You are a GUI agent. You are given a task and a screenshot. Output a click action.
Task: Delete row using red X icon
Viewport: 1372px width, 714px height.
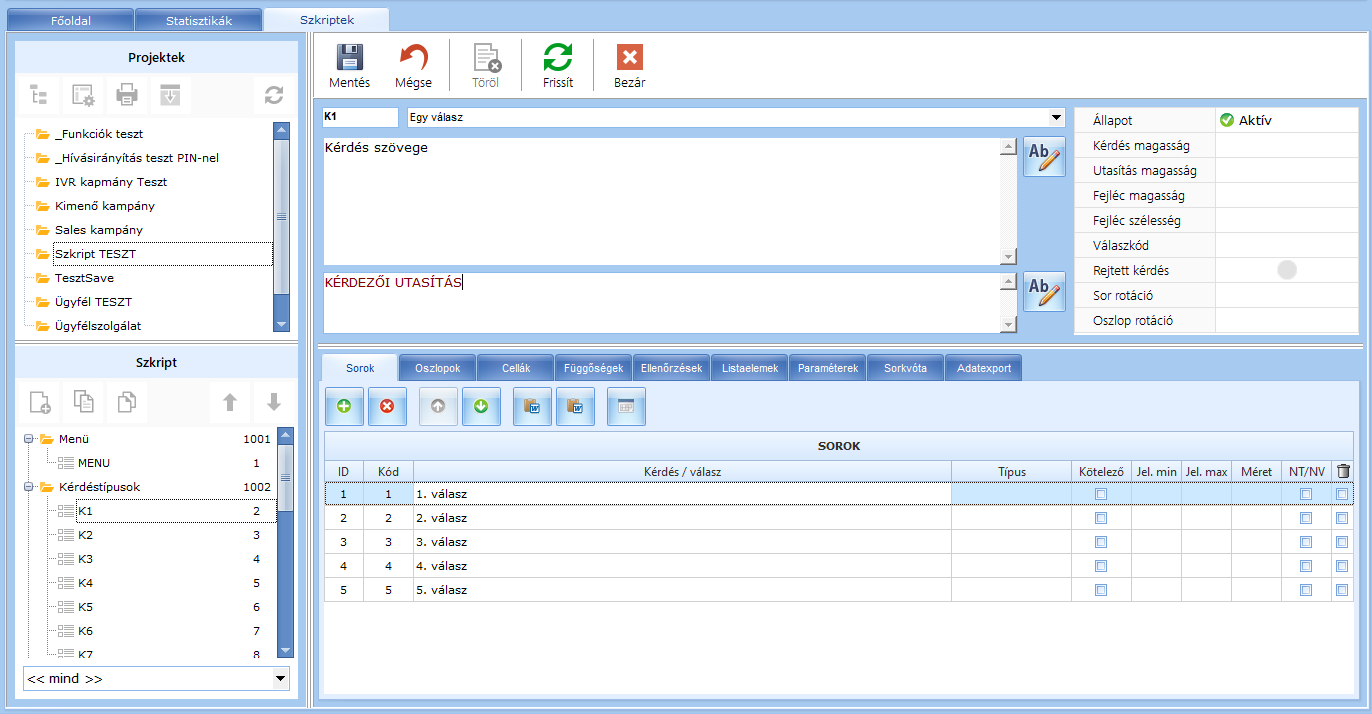pyautogui.click(x=387, y=407)
